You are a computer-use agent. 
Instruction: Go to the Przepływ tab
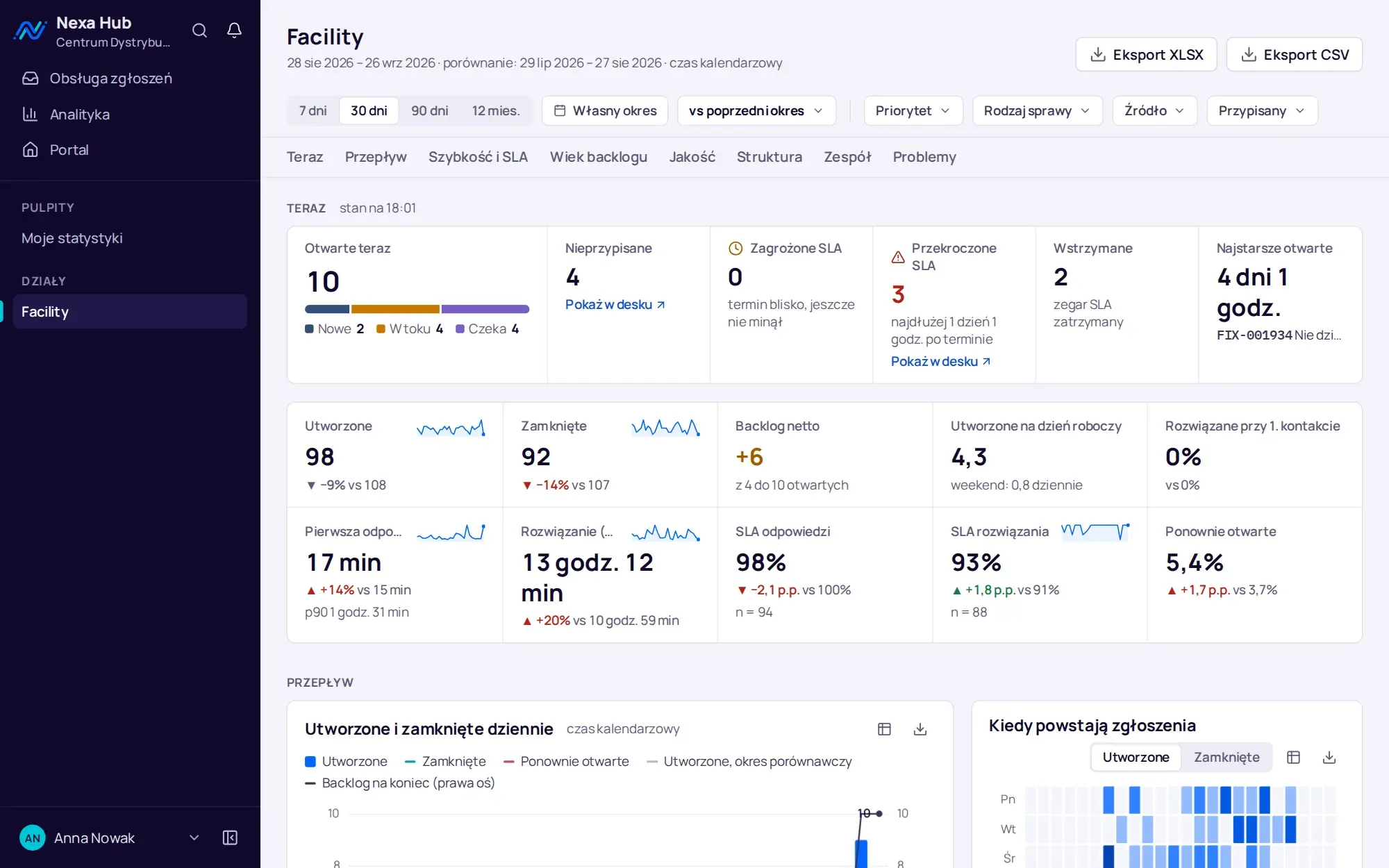pyautogui.click(x=376, y=157)
